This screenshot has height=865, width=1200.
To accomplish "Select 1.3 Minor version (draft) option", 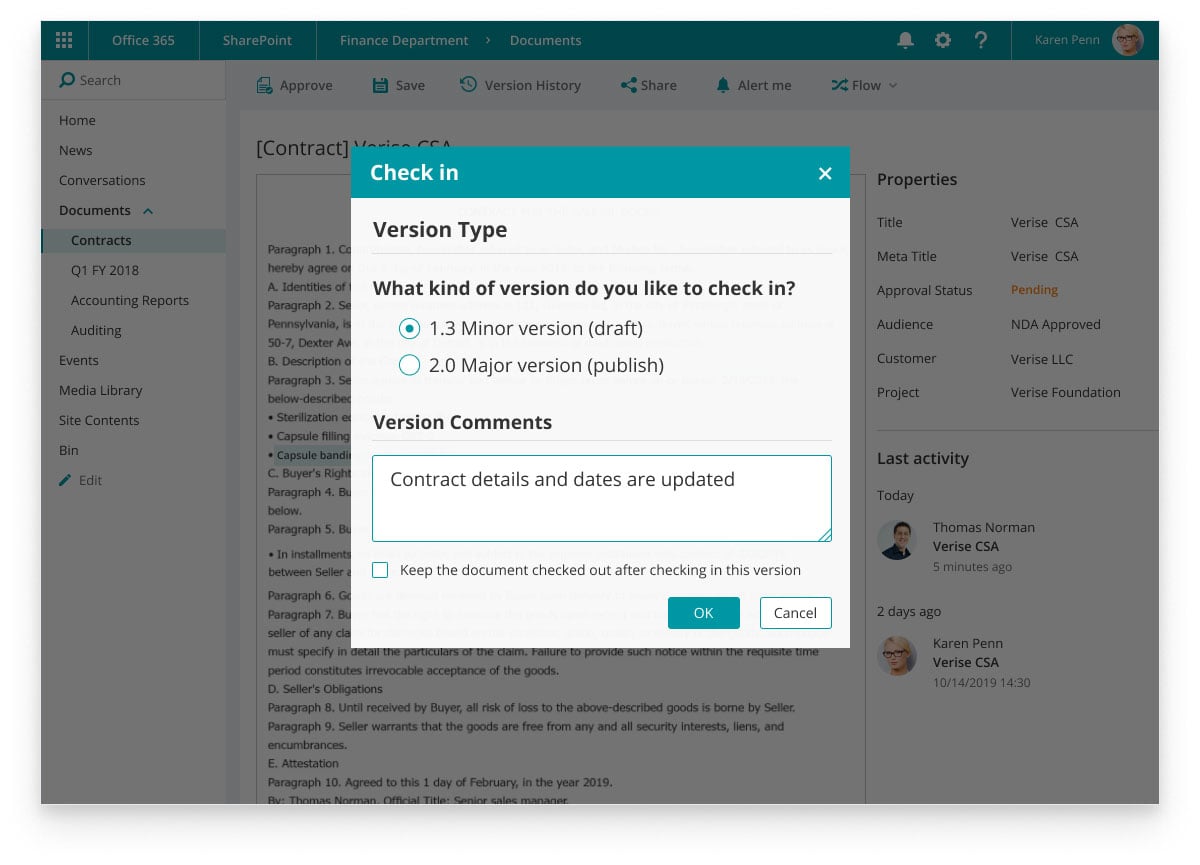I will (x=409, y=328).
